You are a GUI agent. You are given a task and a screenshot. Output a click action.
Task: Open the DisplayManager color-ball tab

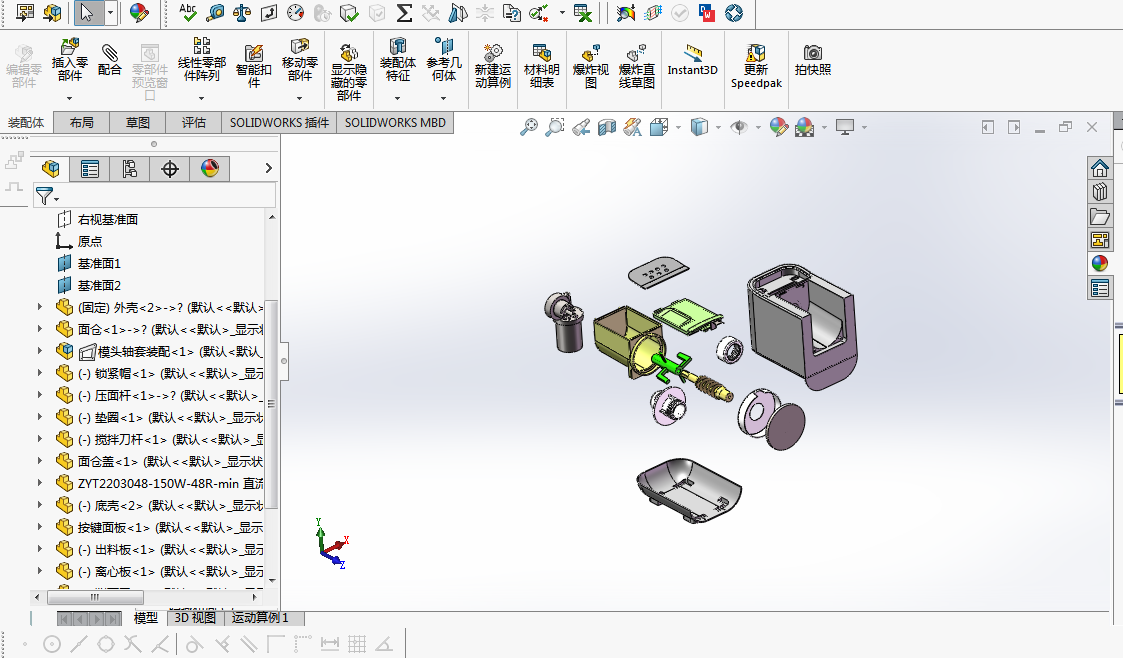click(x=210, y=168)
